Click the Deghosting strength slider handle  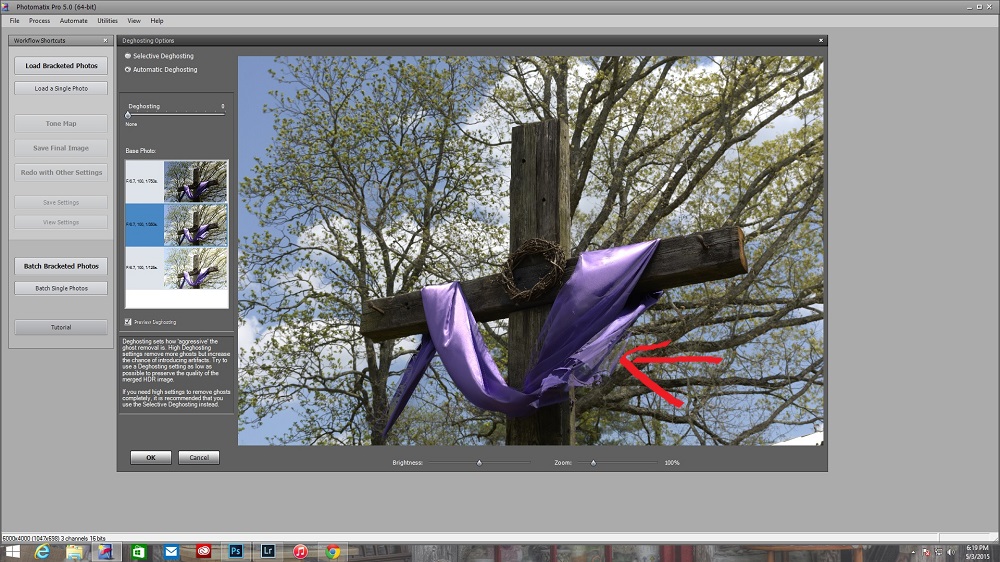(128, 115)
